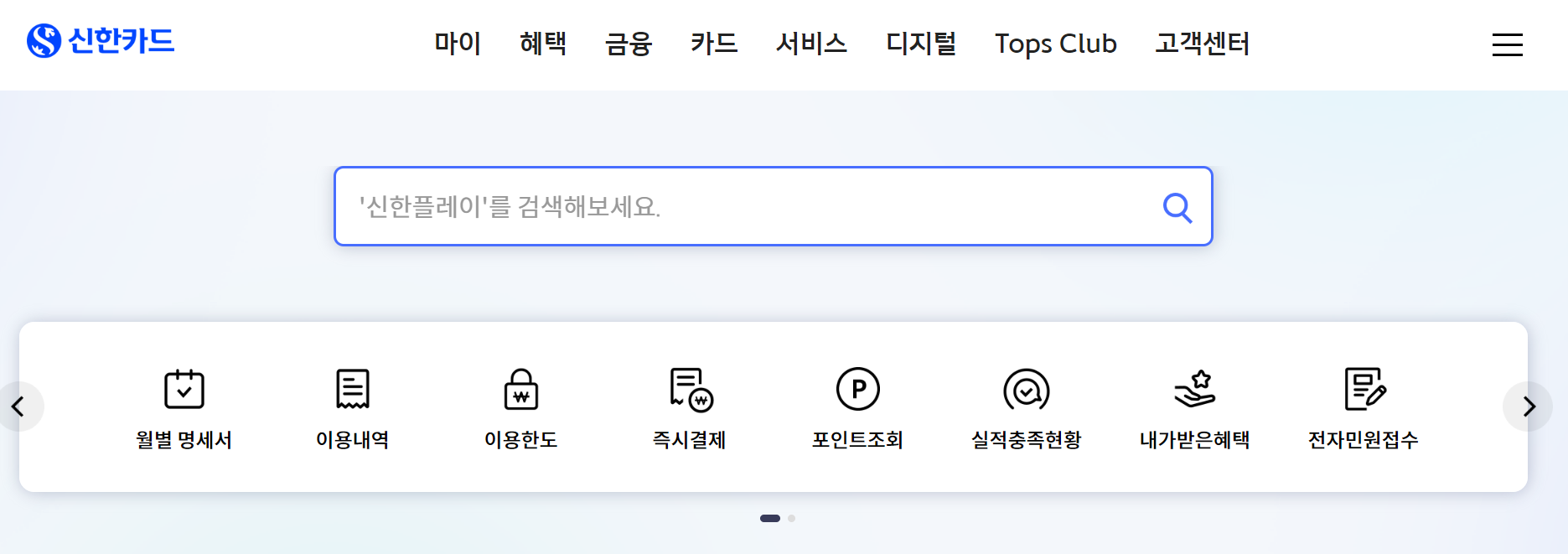The width and height of the screenshot is (1568, 554).
Task: Click the 포인트조회 label
Action: click(x=858, y=440)
